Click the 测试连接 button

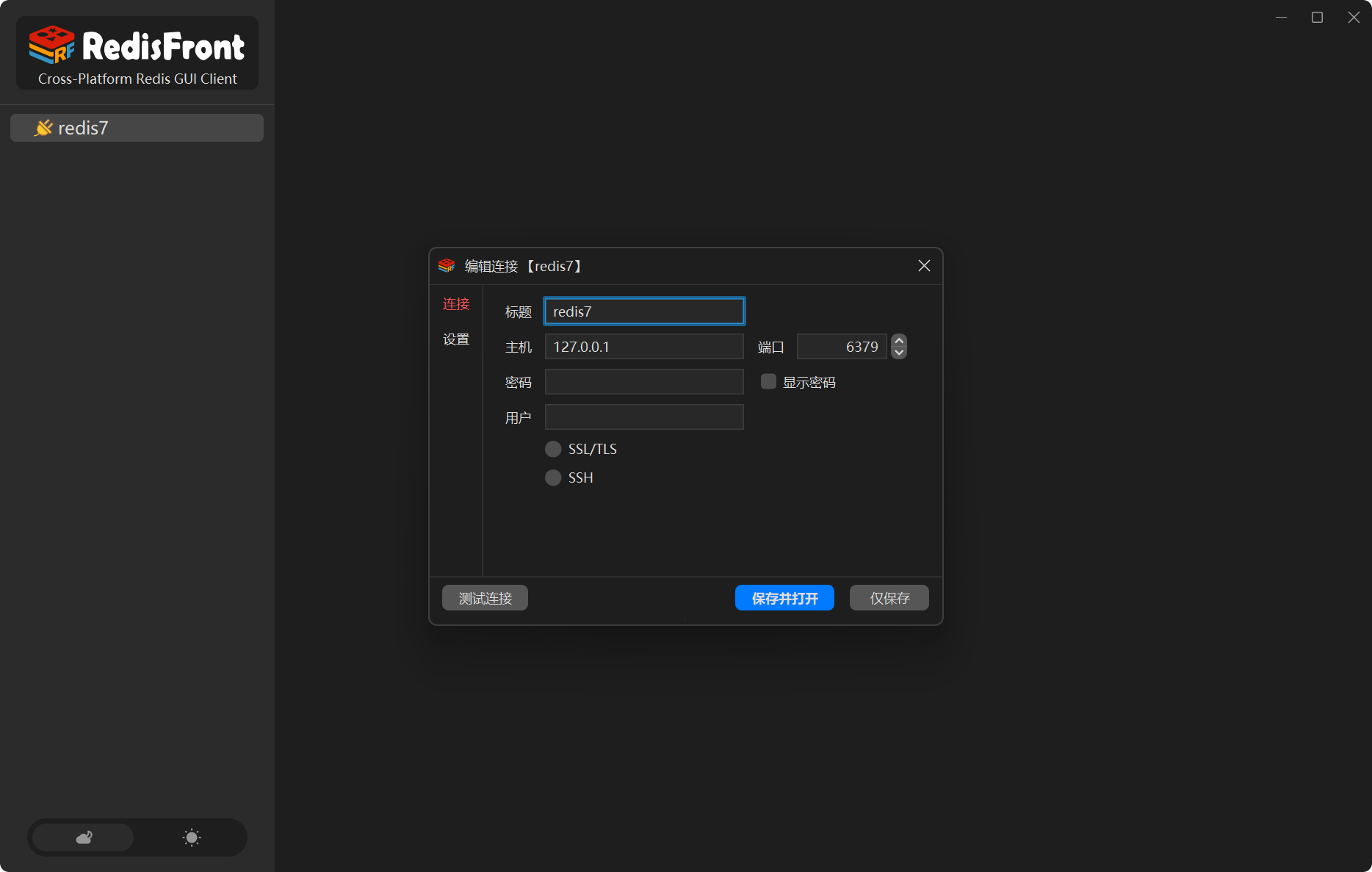coord(485,598)
